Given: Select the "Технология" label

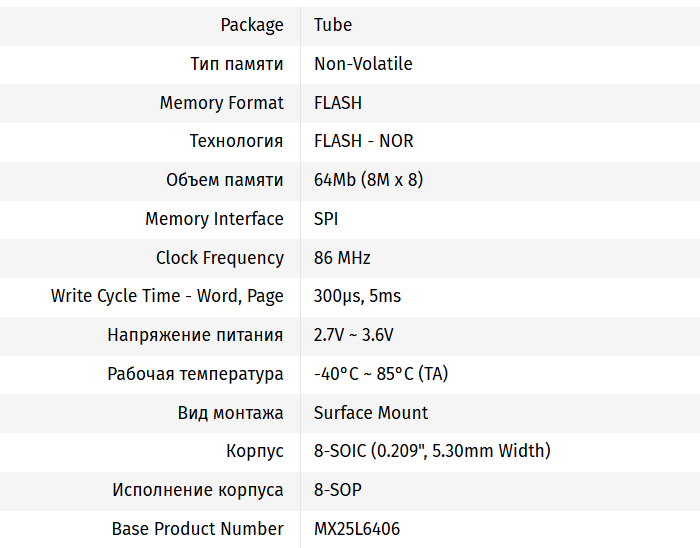Looking at the screenshot, I should click(x=236, y=141).
